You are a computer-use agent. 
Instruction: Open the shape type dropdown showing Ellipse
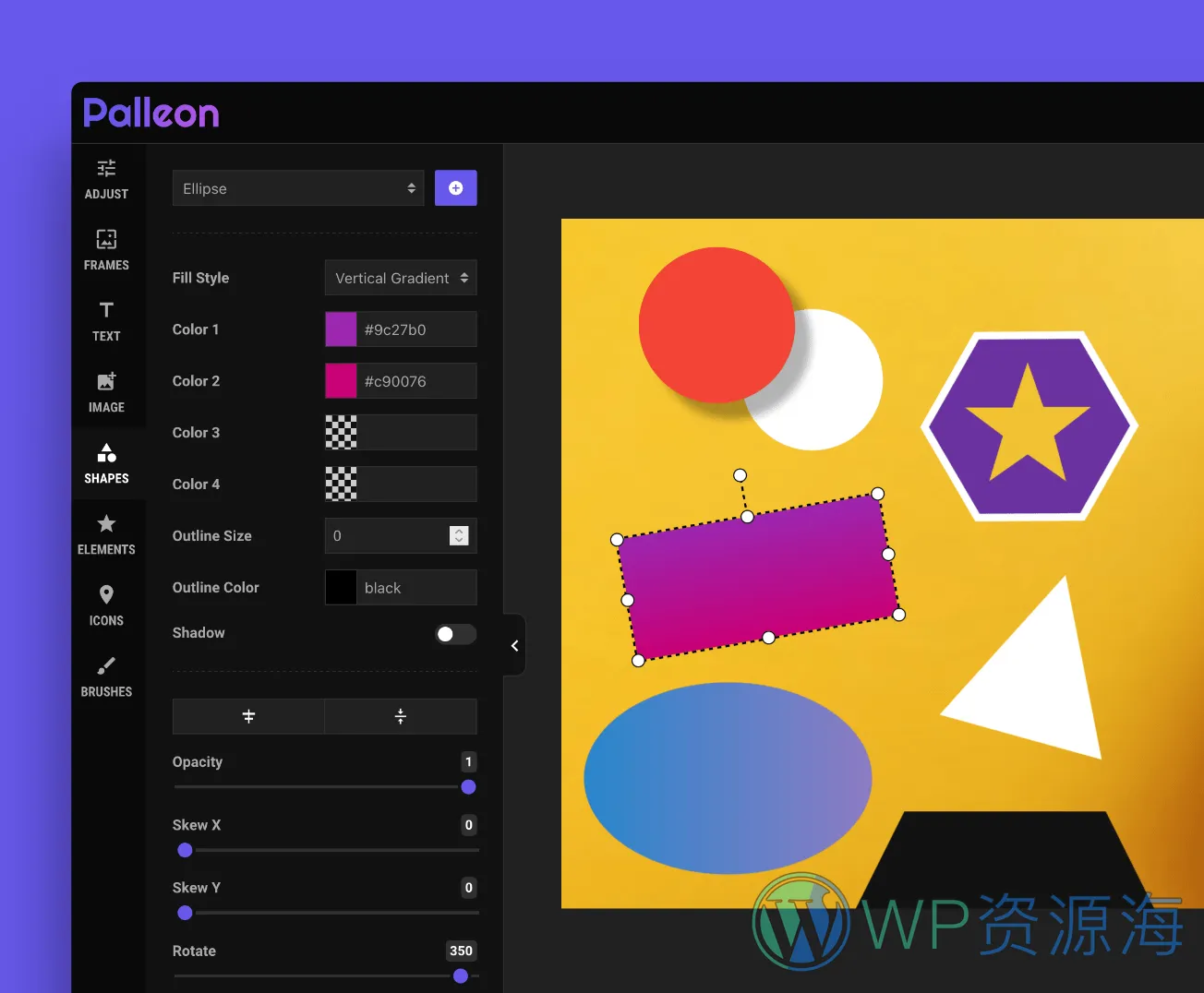point(297,187)
